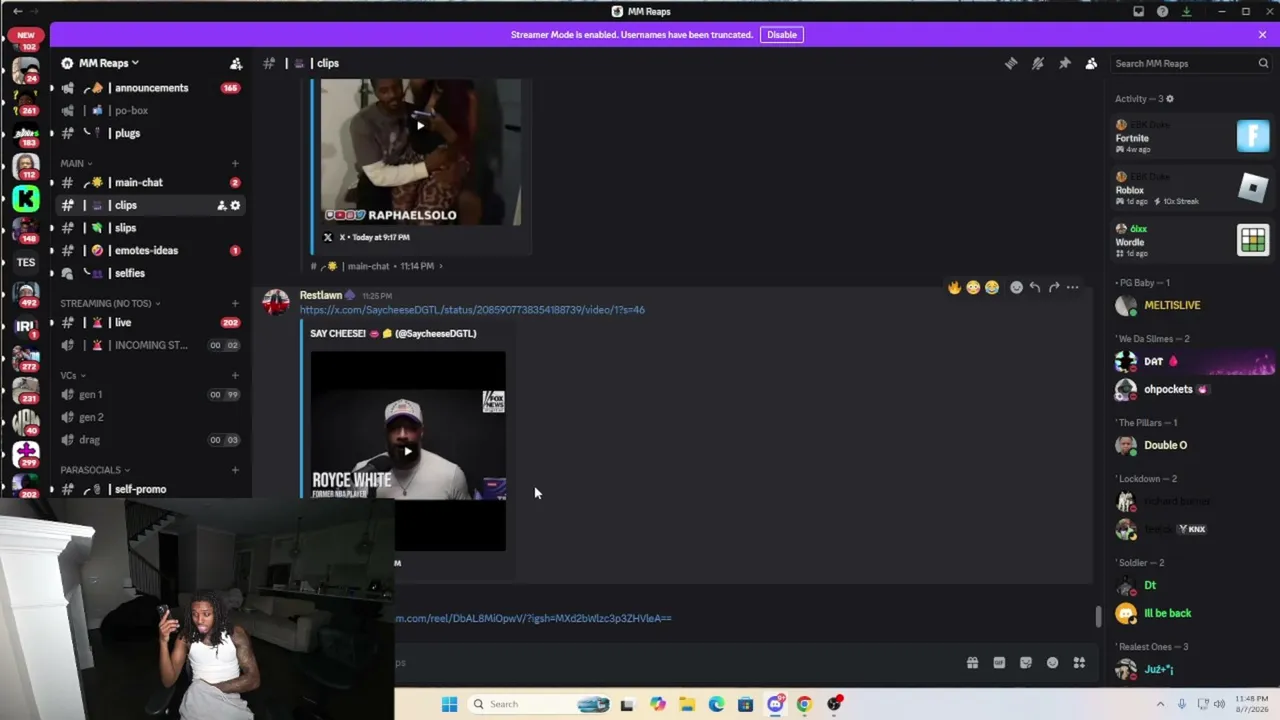
Task: Add a channel to PARASOCIALS category
Action: 235,470
